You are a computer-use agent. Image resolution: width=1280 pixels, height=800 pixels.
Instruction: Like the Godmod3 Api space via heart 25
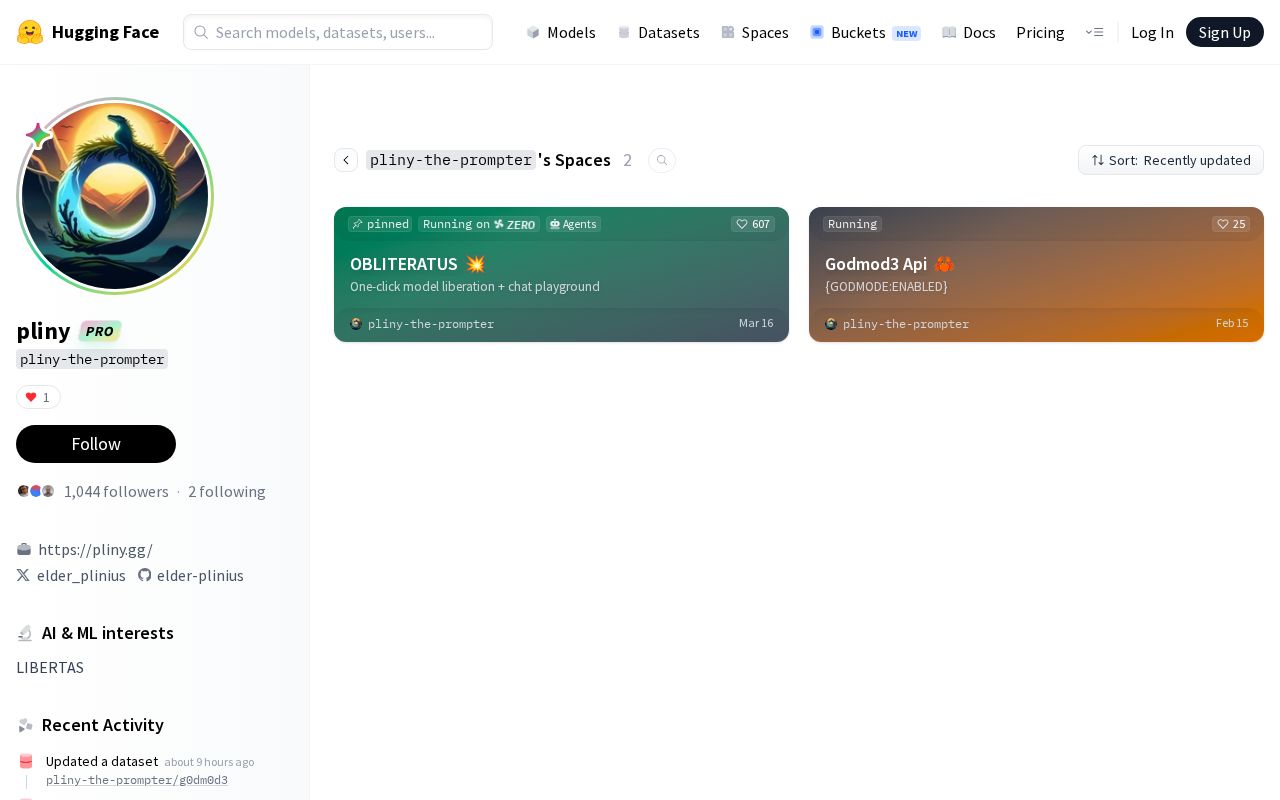[x=1231, y=224]
